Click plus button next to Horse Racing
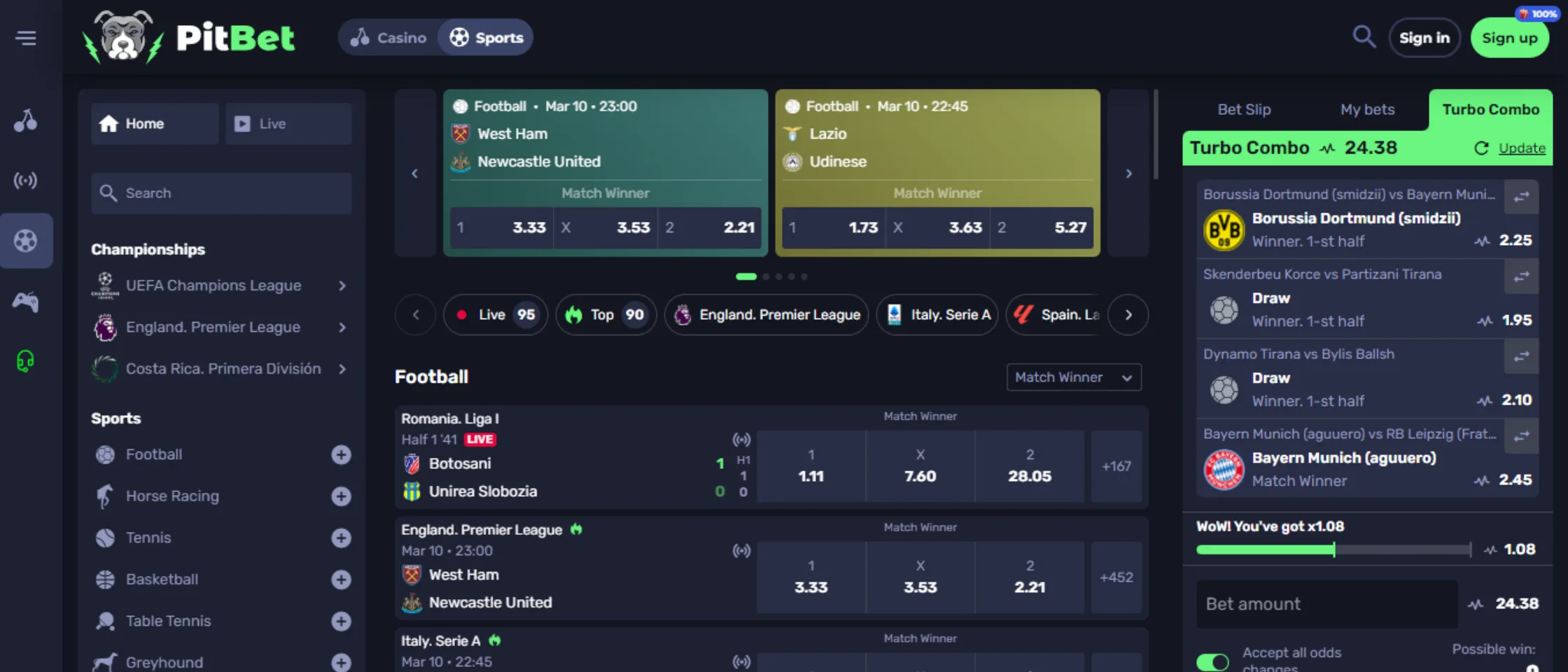Image resolution: width=1568 pixels, height=672 pixels. pos(341,496)
